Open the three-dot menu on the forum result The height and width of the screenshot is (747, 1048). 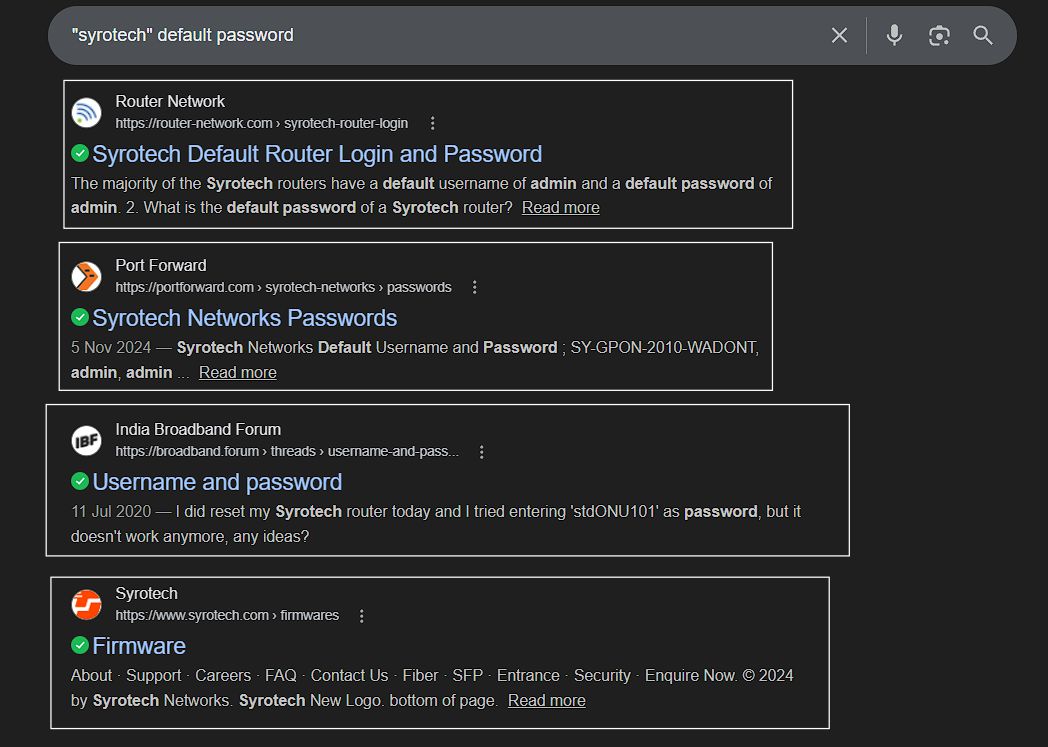point(482,451)
